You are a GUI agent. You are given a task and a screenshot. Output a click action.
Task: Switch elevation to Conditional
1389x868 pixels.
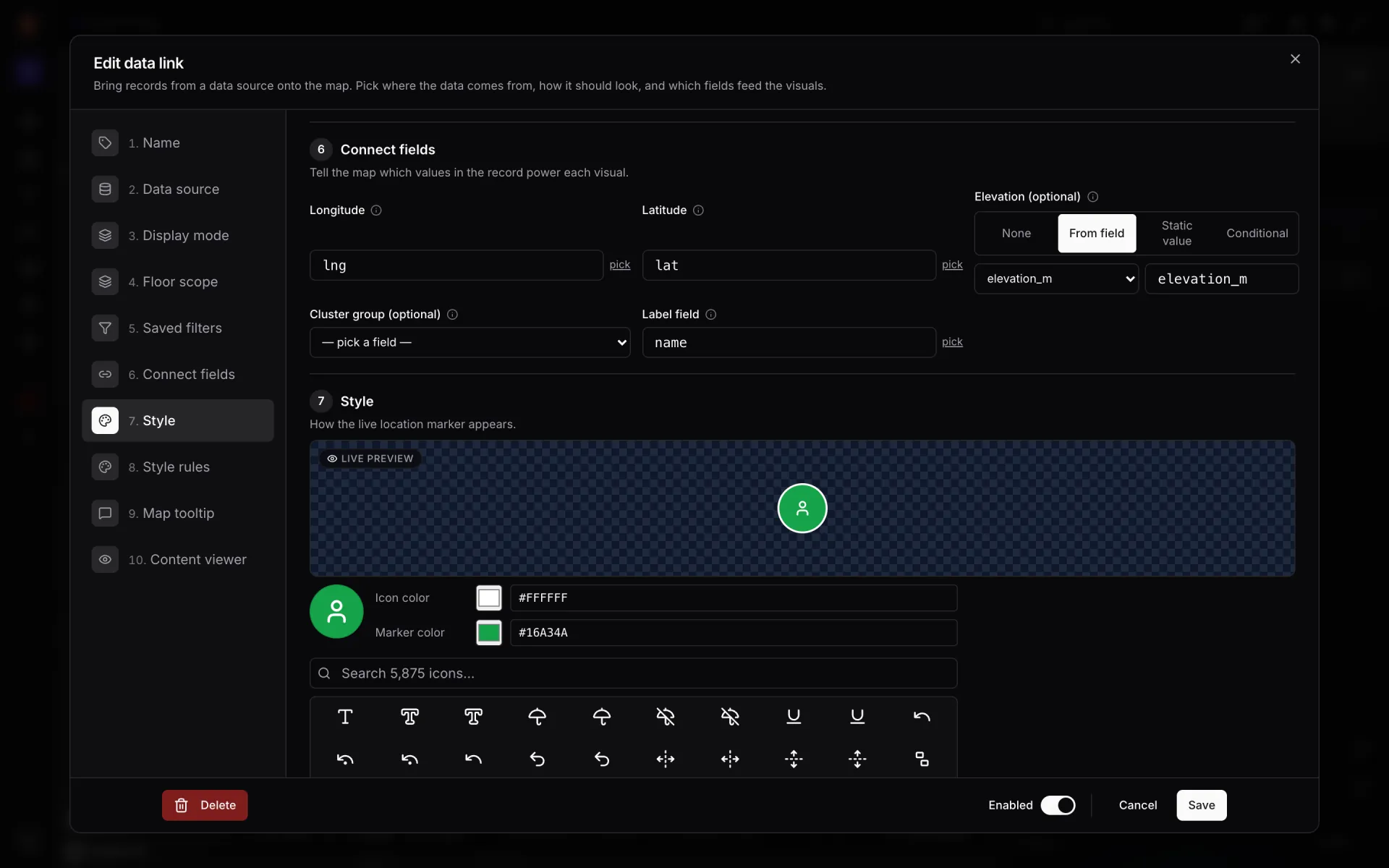tap(1257, 233)
